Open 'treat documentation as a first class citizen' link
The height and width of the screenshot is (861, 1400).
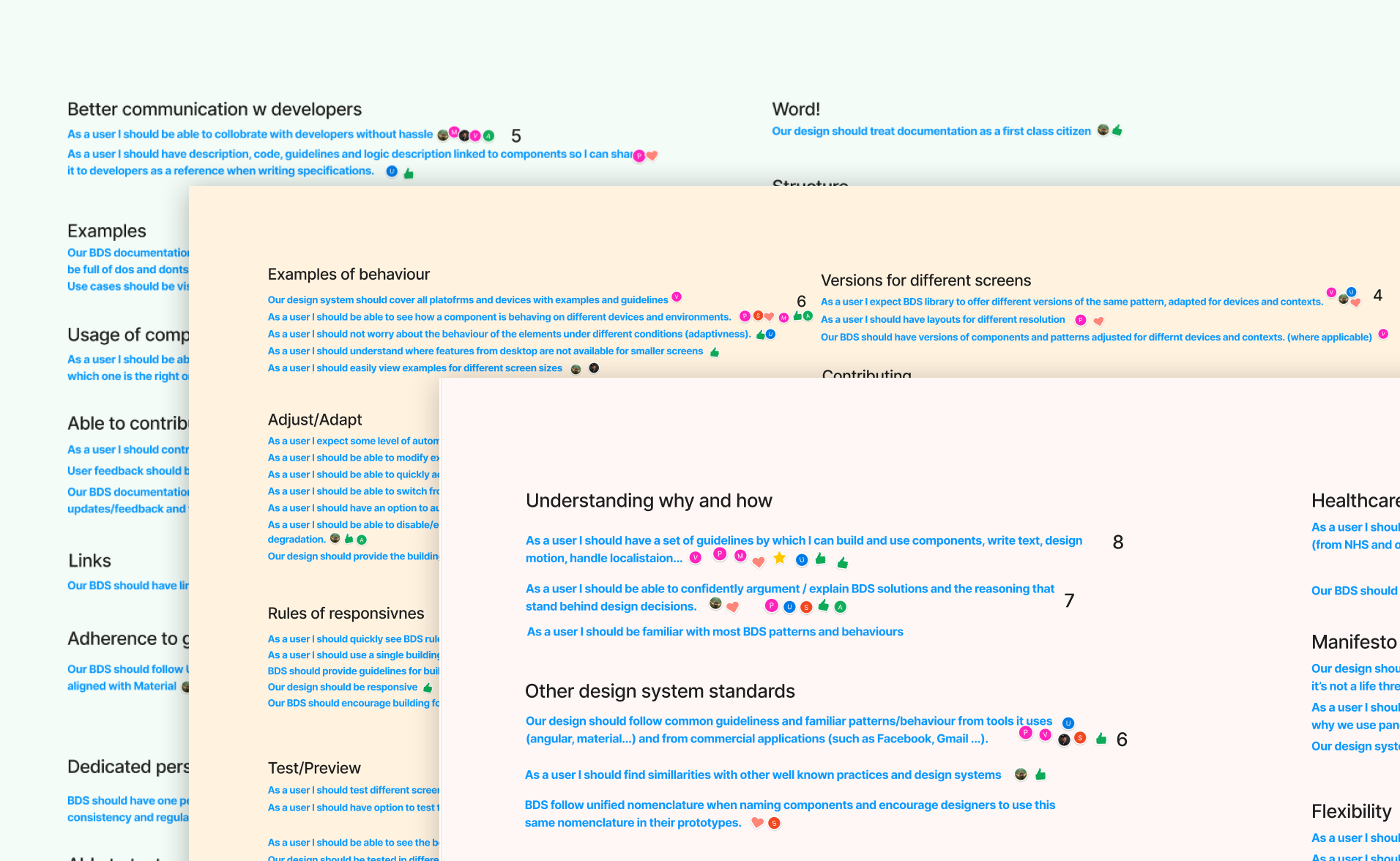click(x=931, y=131)
